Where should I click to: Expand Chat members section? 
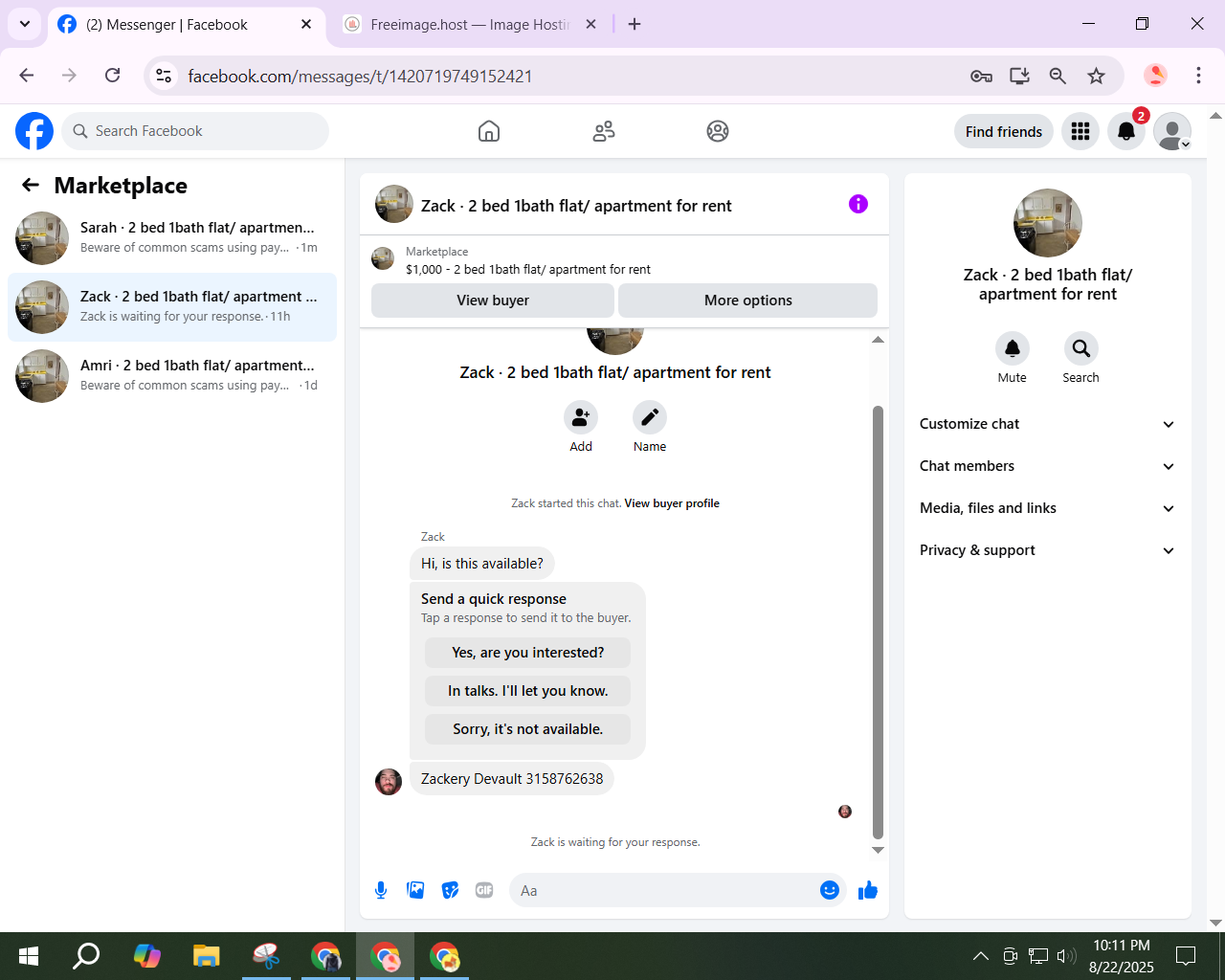coord(1048,466)
